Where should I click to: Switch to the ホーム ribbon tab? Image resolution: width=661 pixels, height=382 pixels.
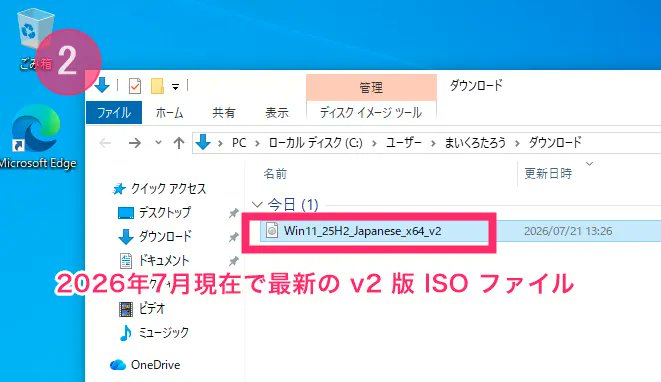(x=169, y=113)
